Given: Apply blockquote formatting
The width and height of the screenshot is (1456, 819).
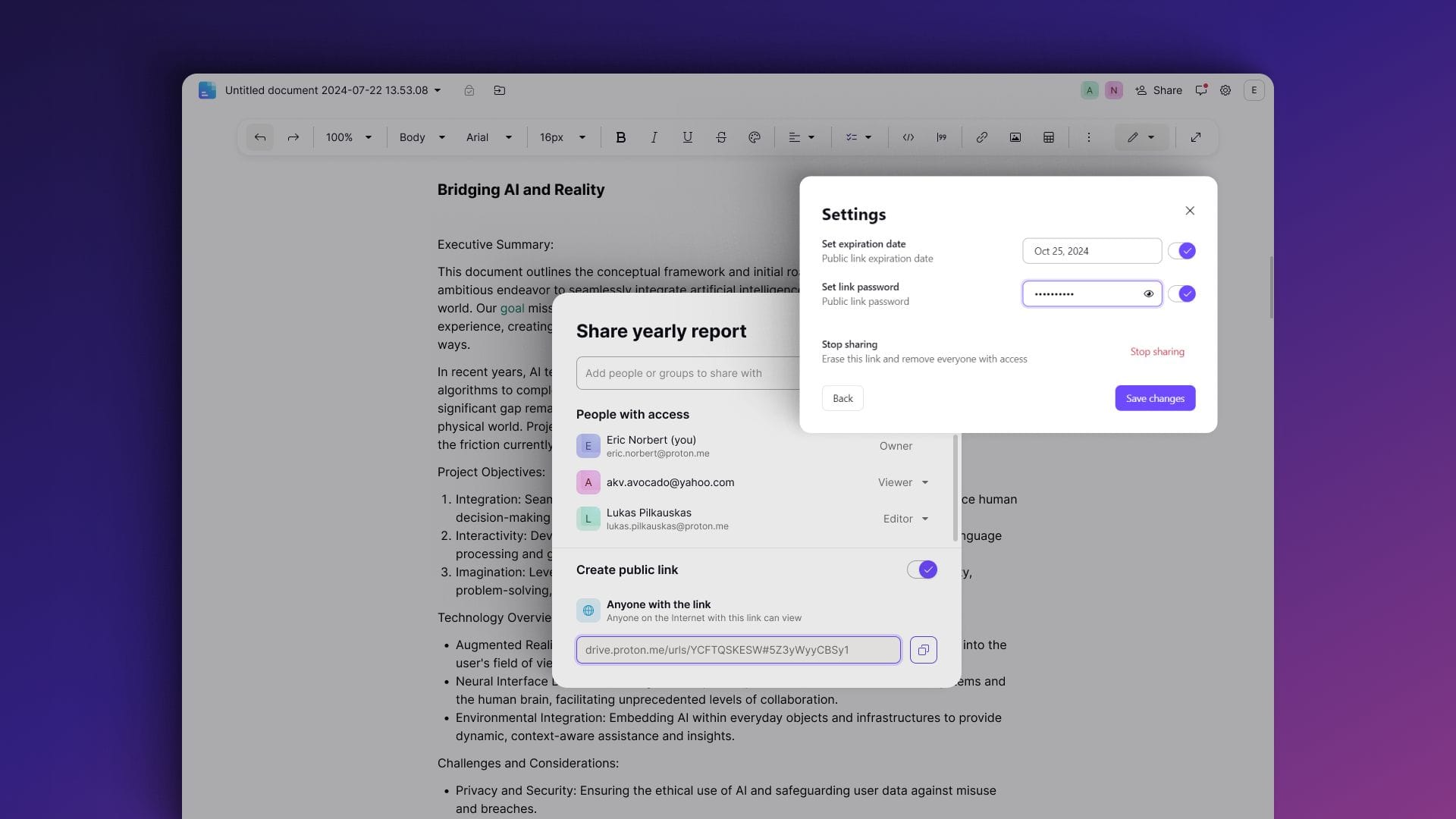Looking at the screenshot, I should [x=942, y=137].
